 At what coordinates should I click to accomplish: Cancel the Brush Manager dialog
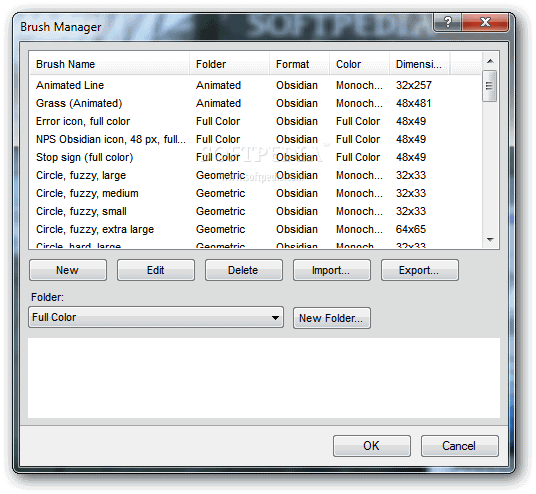pos(459,446)
